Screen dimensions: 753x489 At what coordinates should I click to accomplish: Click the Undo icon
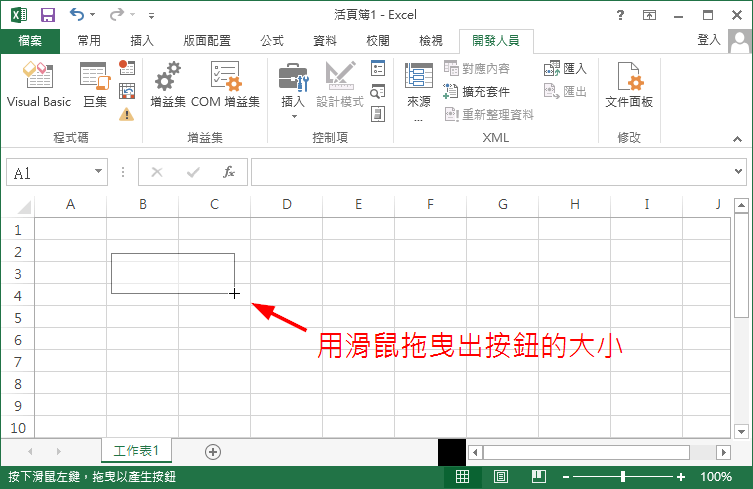pos(77,15)
